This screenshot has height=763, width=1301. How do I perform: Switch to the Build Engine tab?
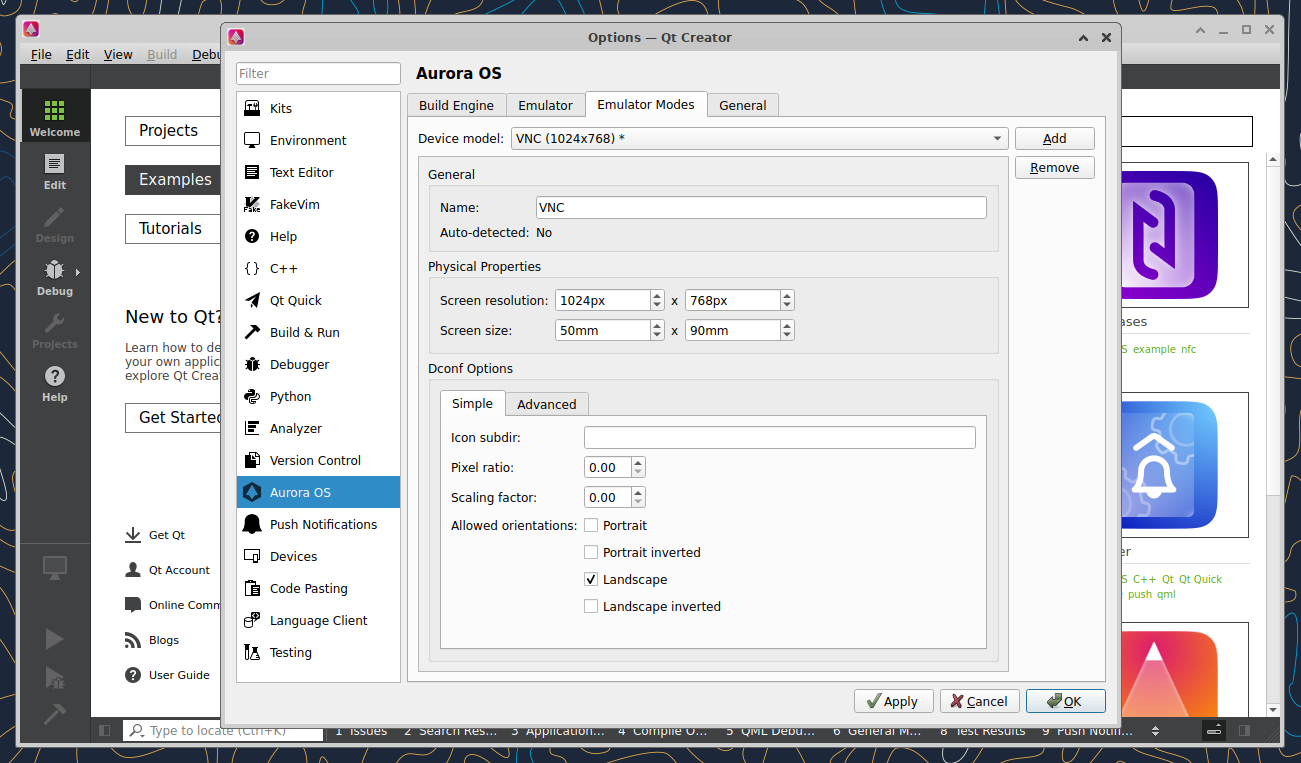tap(456, 105)
